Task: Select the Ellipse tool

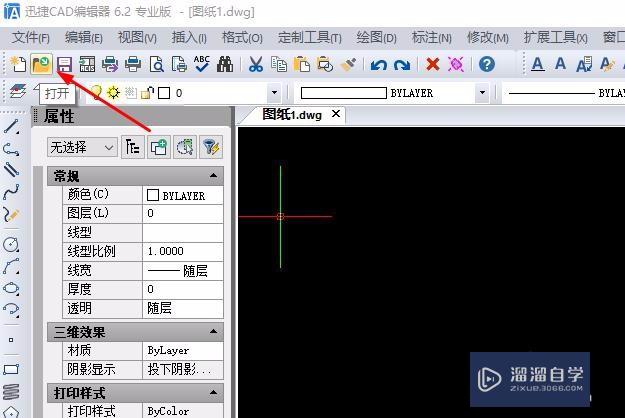Action: coord(12,288)
